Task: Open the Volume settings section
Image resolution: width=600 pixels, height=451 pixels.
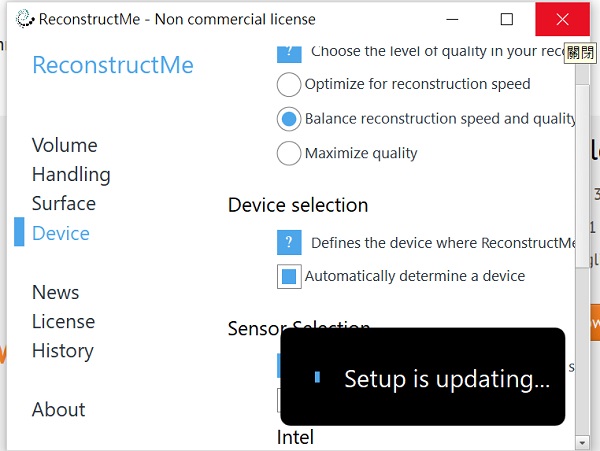Action: point(65,145)
